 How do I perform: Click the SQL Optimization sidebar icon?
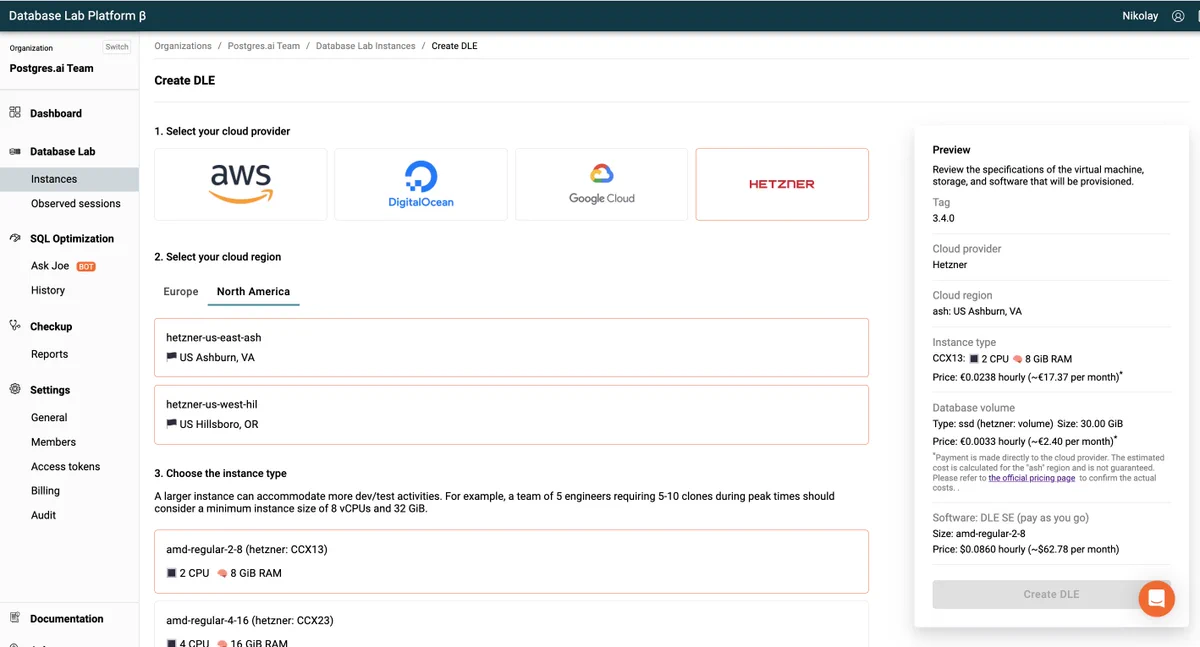(x=15, y=238)
